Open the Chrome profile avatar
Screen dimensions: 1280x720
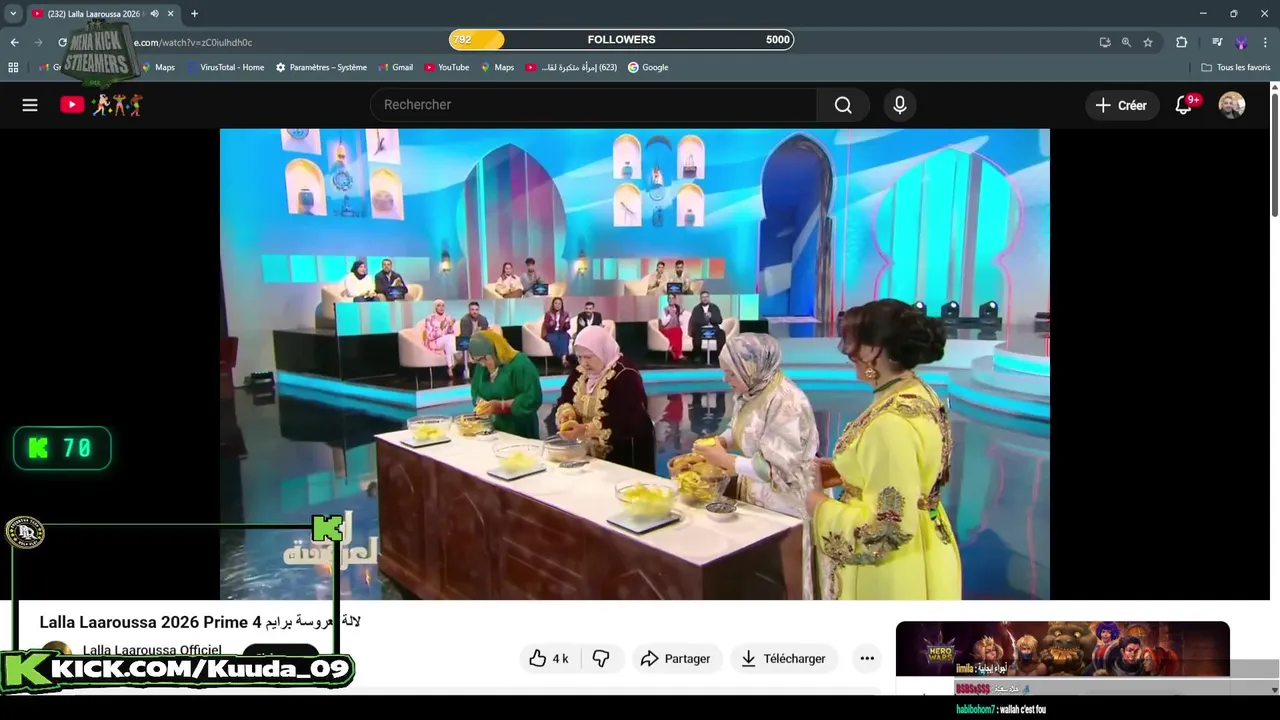tap(1241, 42)
